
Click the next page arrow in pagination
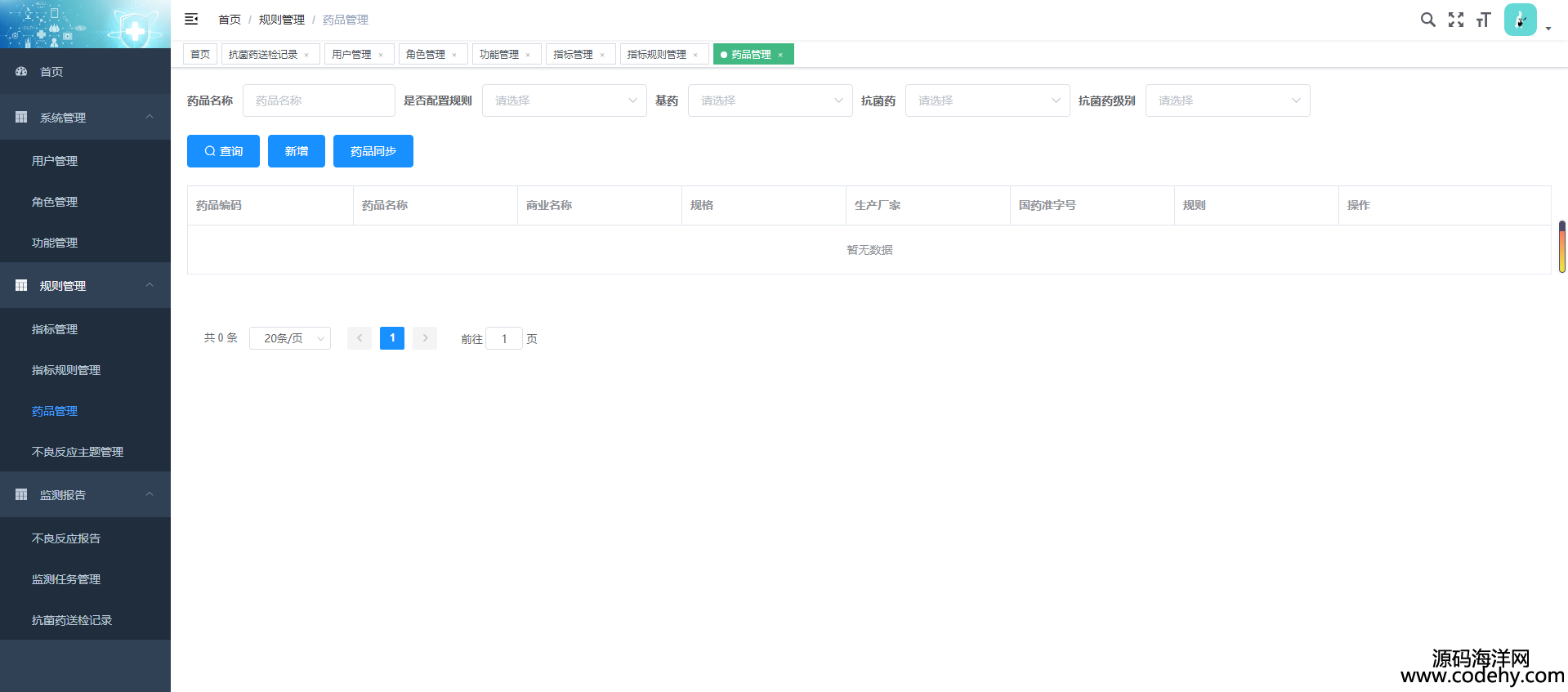pos(425,338)
